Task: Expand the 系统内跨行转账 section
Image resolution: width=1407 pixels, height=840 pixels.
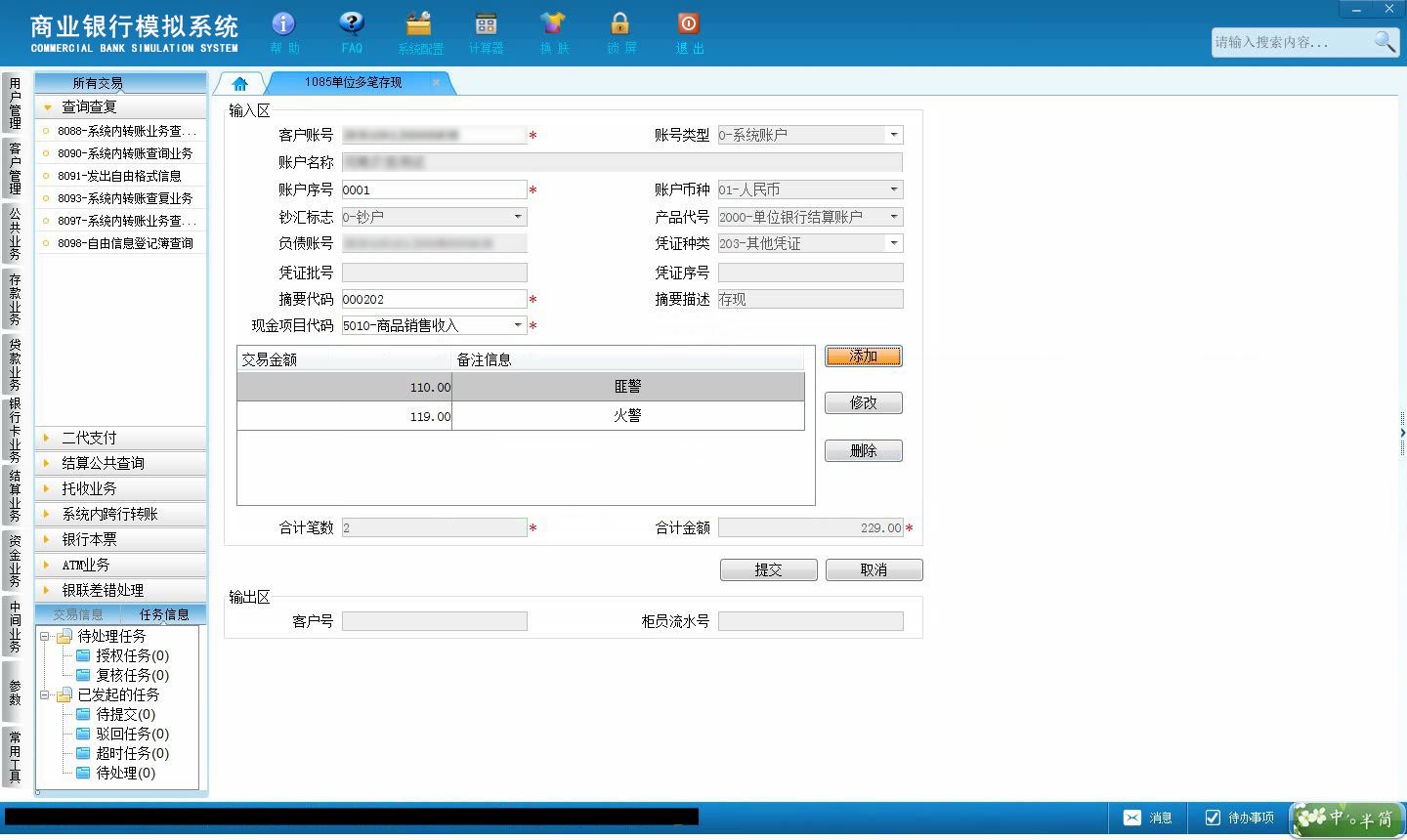Action: click(121, 514)
